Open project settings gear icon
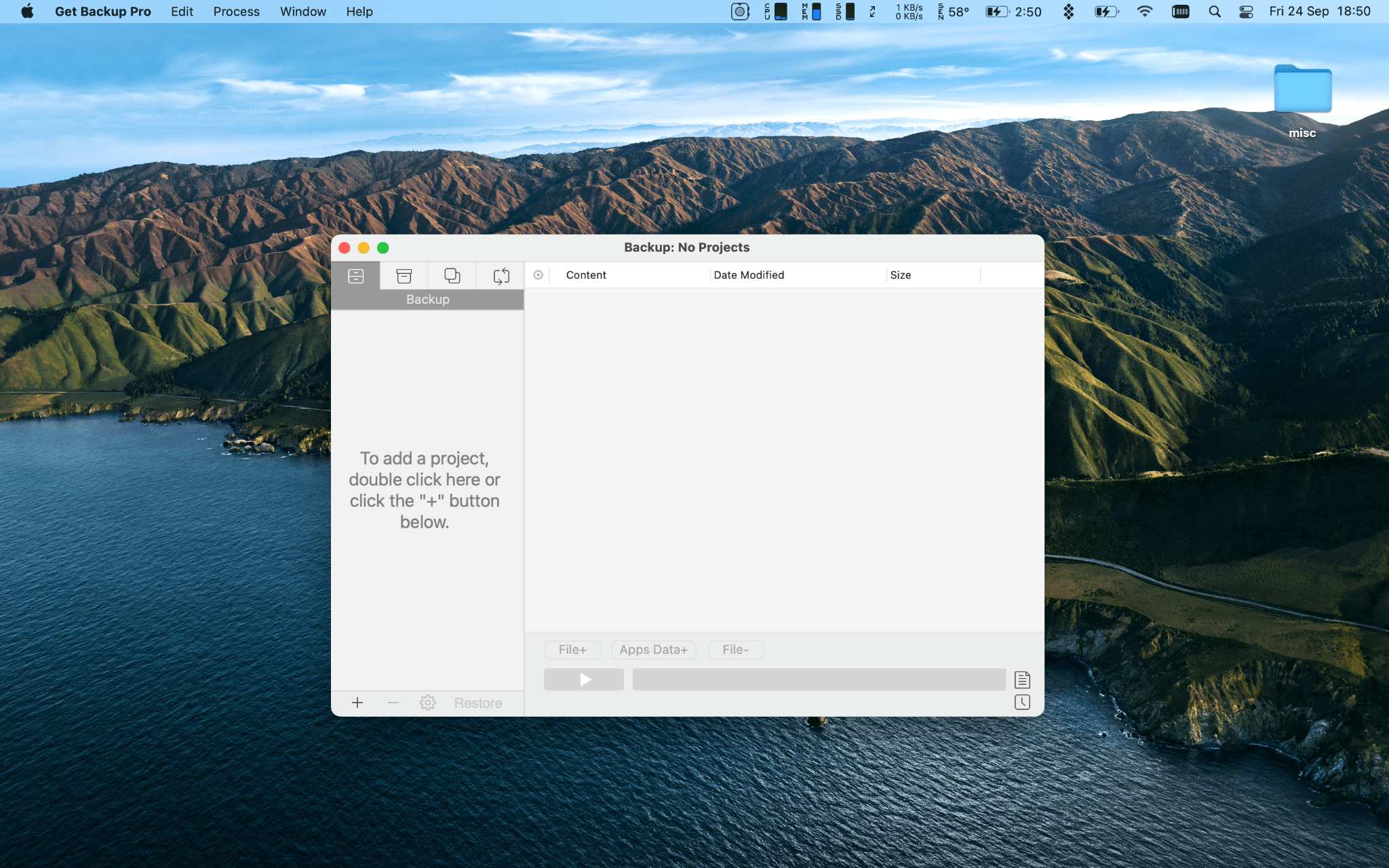The image size is (1389, 868). (427, 703)
